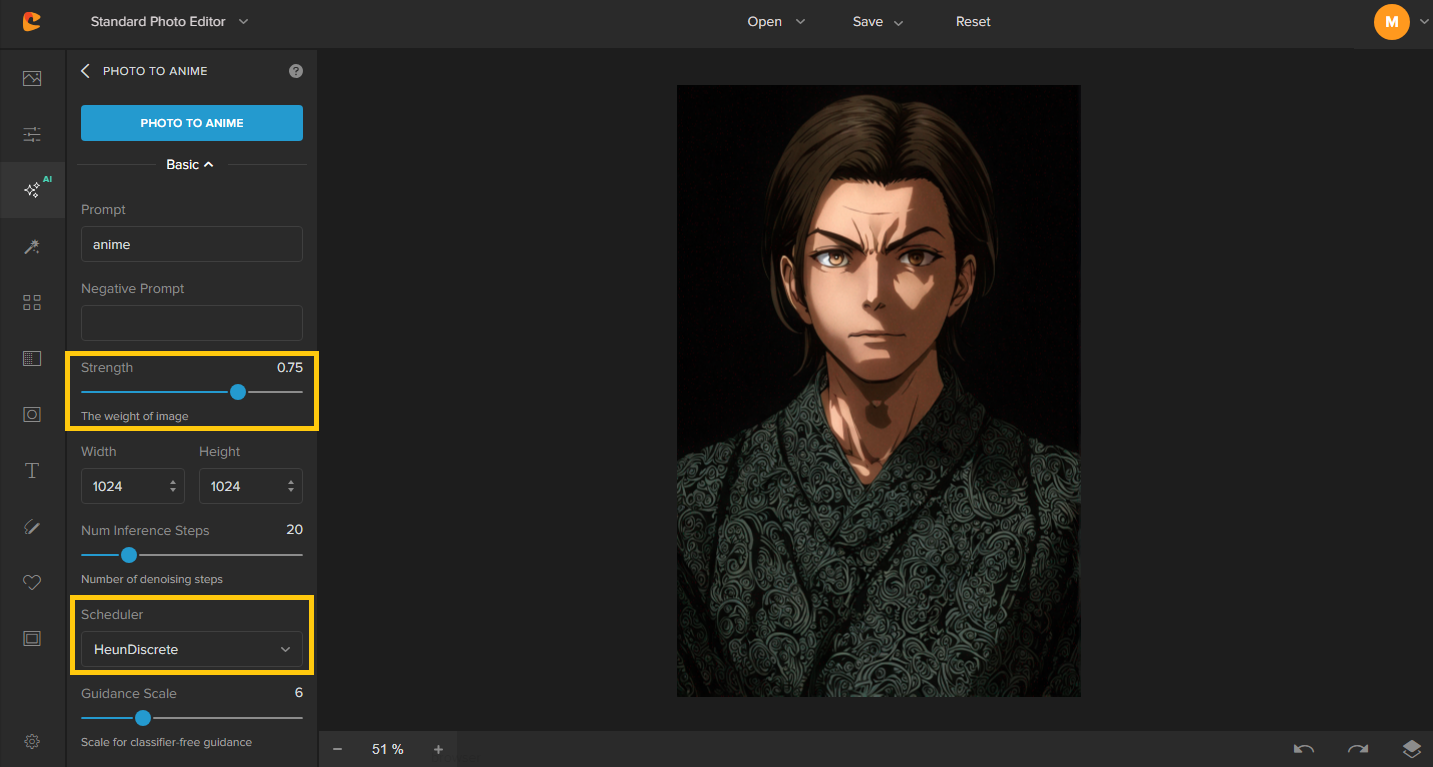Open the Image manager sidebar icon

pyautogui.click(x=32, y=78)
